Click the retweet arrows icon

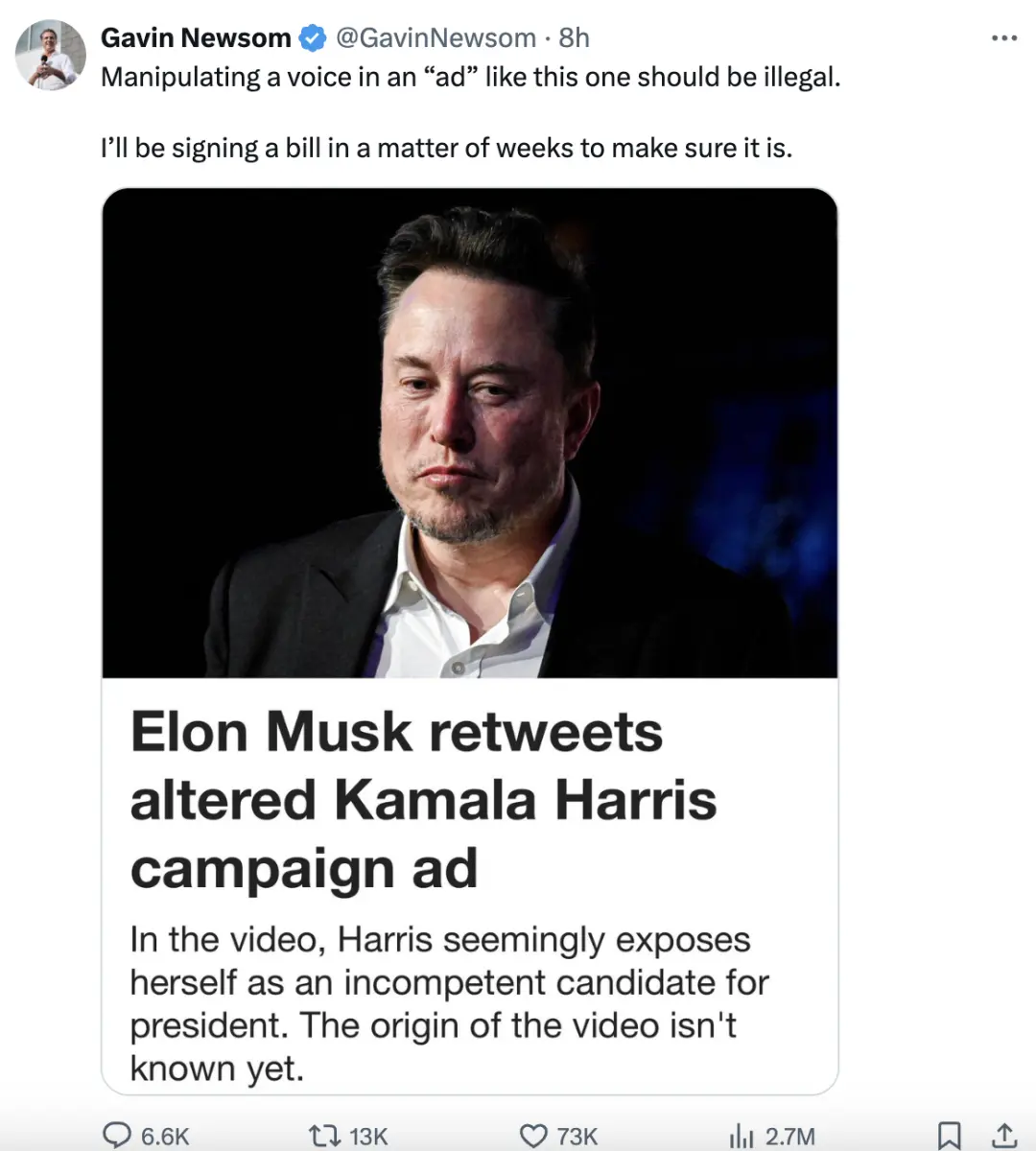pyautogui.click(x=325, y=1136)
